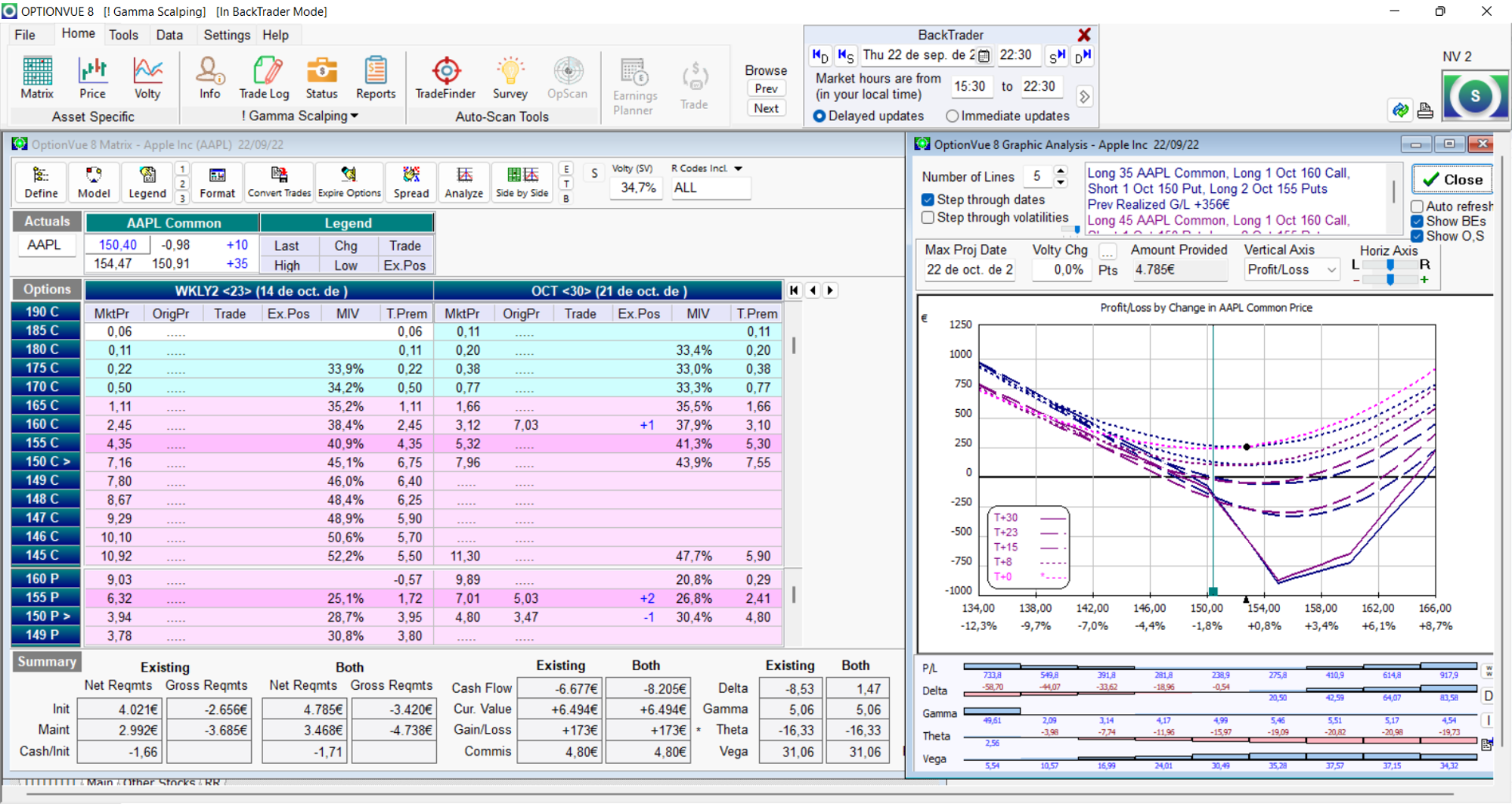
Task: Open the Reports tool
Action: point(376,78)
